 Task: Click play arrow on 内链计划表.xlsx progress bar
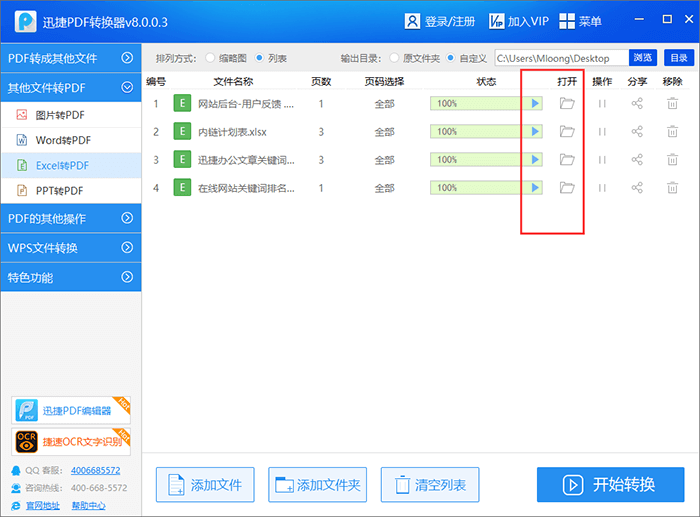535,132
